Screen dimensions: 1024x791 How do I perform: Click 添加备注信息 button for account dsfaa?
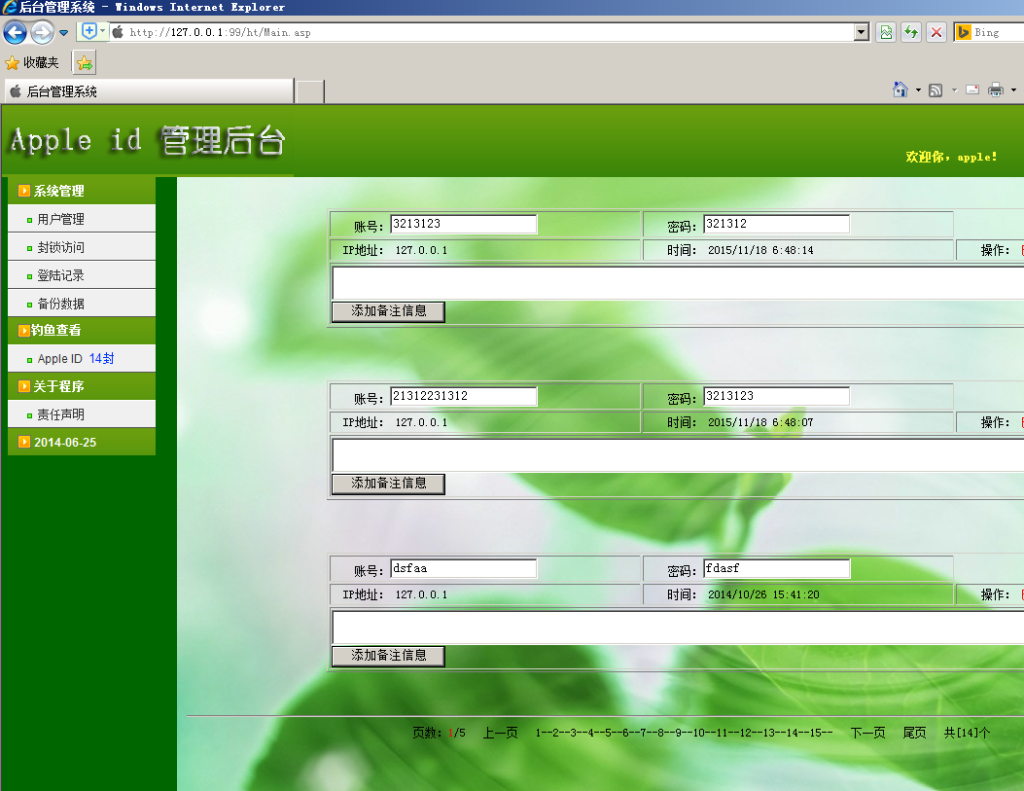(389, 656)
